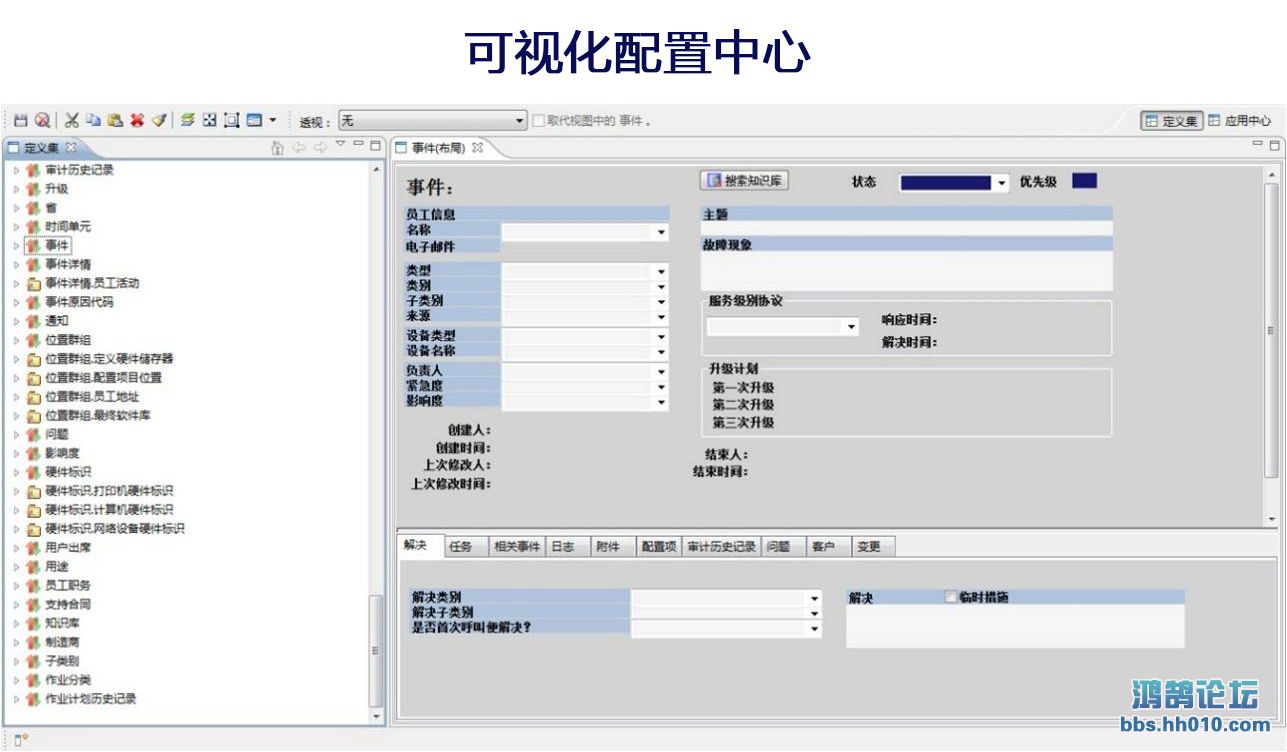Screen dimensions: 1287x752
Task: Click inside the 故障现象 text area
Action: coord(907,271)
